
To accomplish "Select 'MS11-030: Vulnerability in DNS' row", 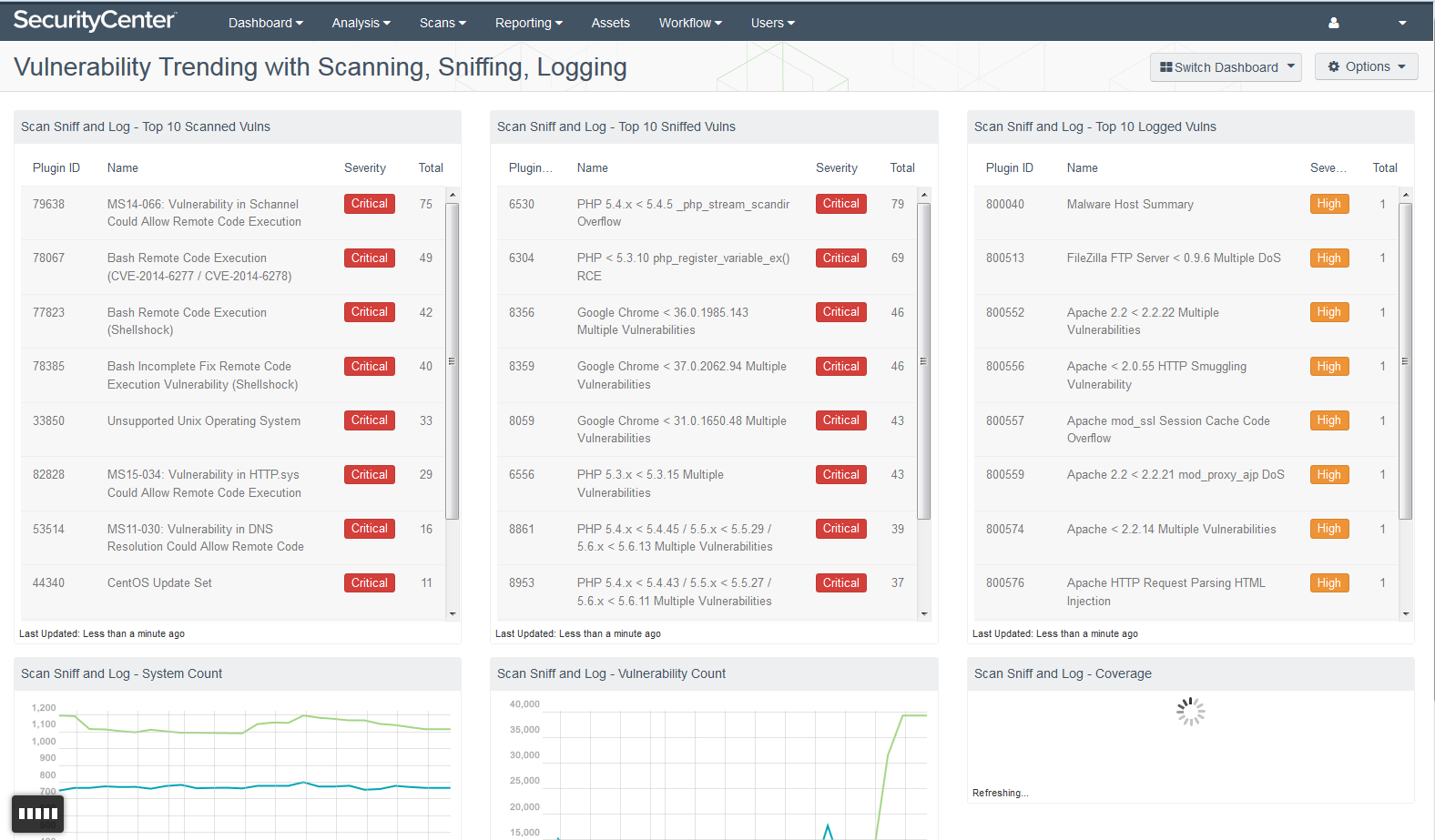I will [x=233, y=538].
